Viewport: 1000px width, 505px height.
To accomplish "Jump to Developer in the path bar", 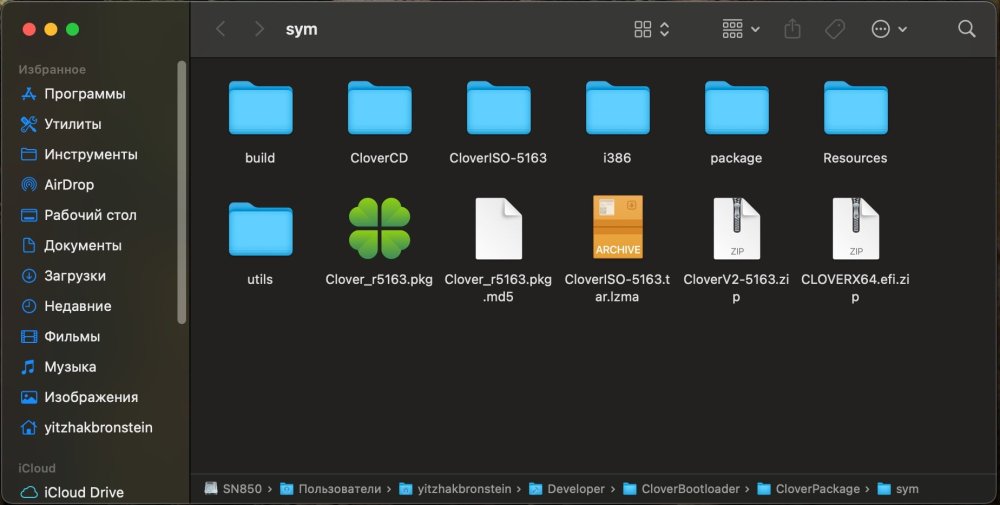I will pos(567,488).
